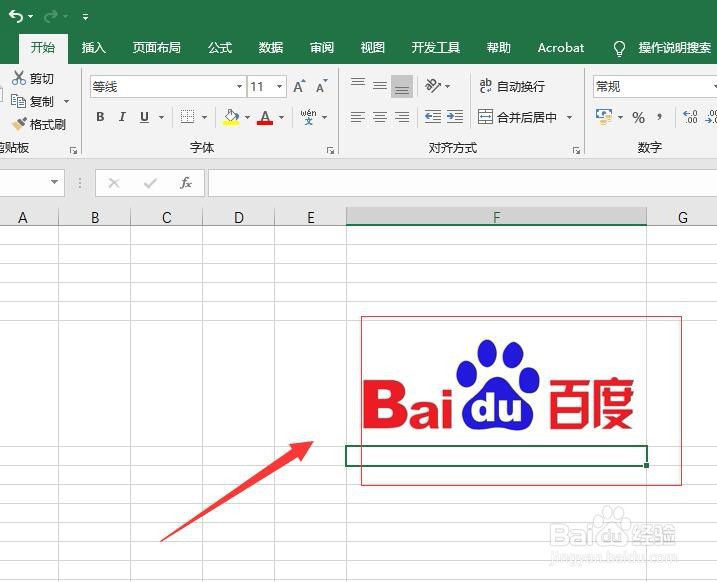Toggle Bold formatting
717x582 pixels.
100,117
